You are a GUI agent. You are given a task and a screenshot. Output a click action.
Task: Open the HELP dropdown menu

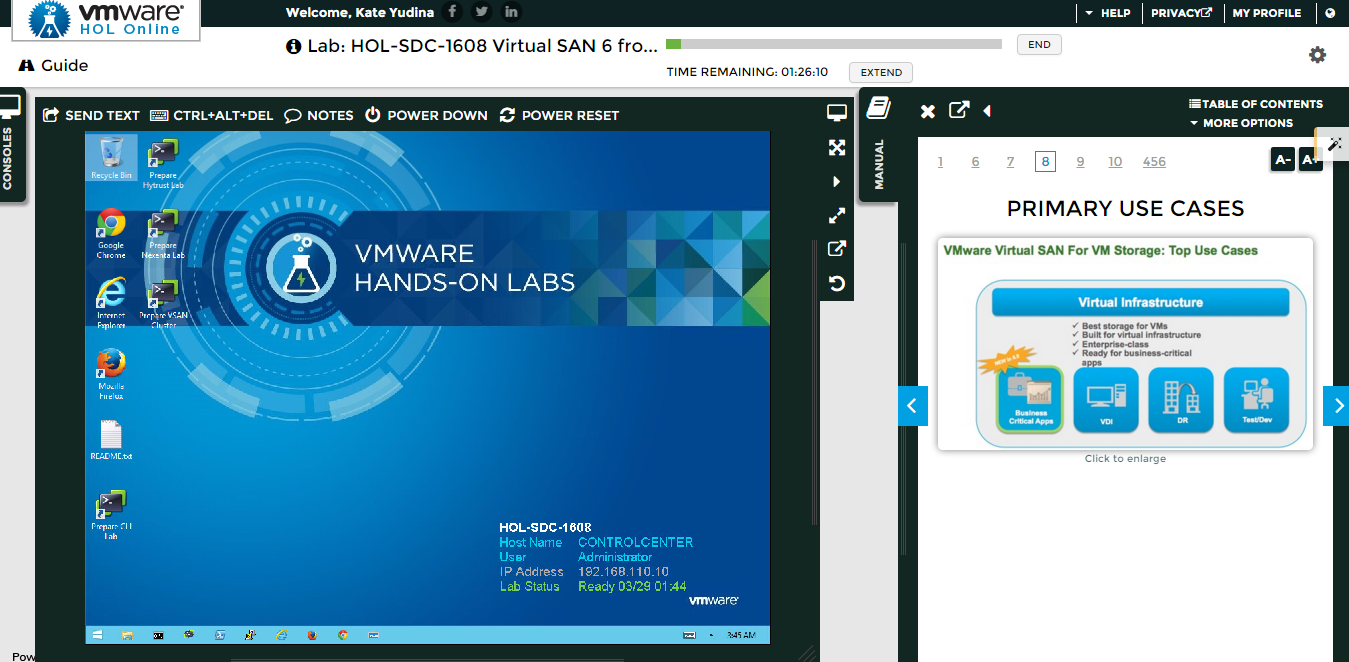(x=1108, y=13)
